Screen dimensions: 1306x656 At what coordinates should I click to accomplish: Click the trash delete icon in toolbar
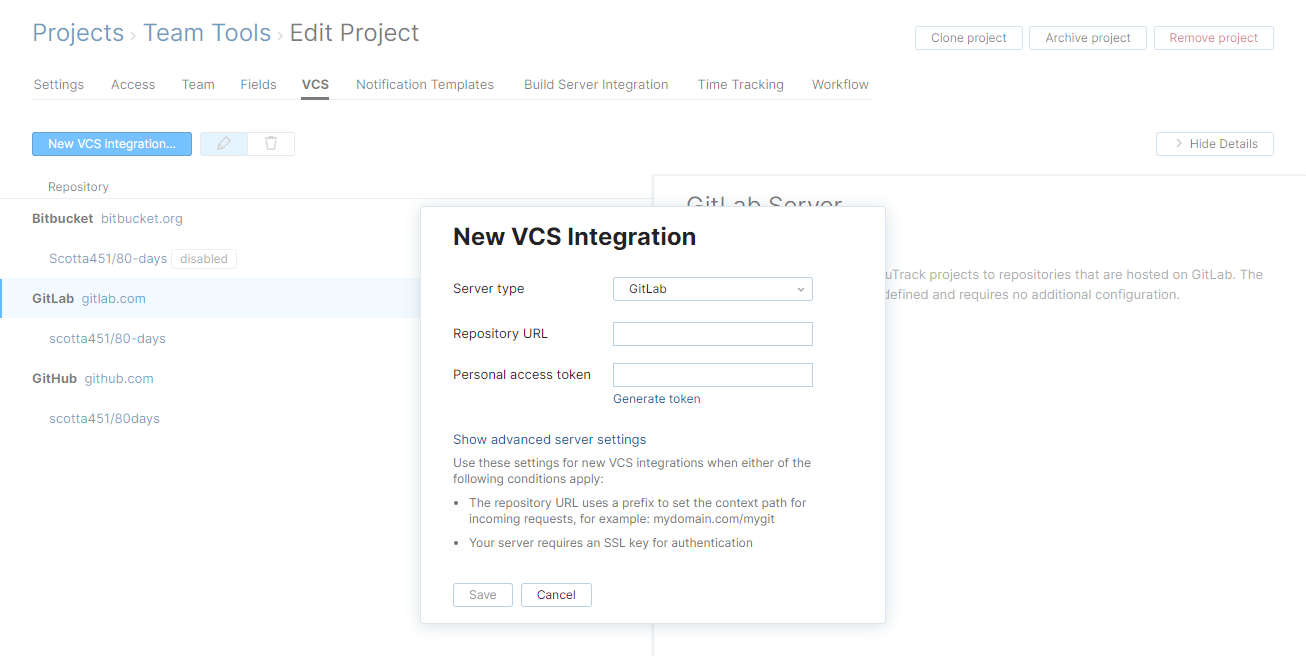[x=270, y=143]
